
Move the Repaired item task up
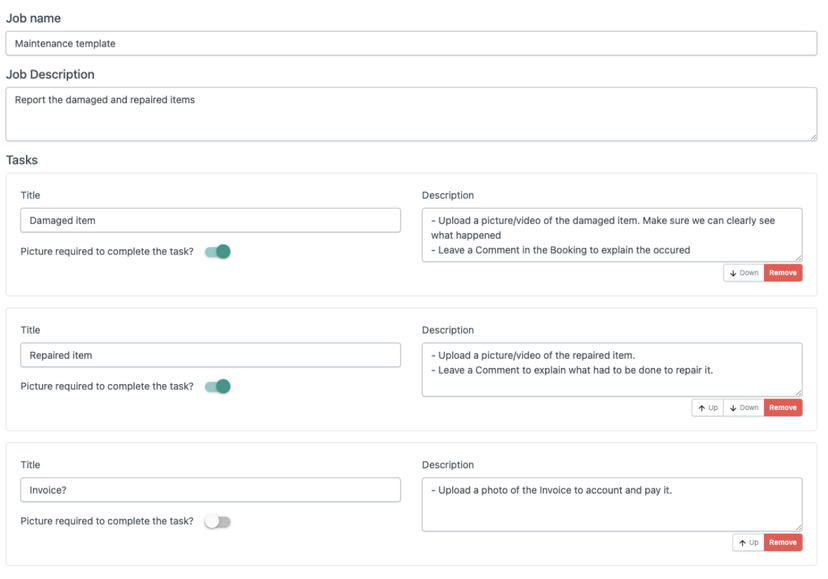(x=708, y=408)
